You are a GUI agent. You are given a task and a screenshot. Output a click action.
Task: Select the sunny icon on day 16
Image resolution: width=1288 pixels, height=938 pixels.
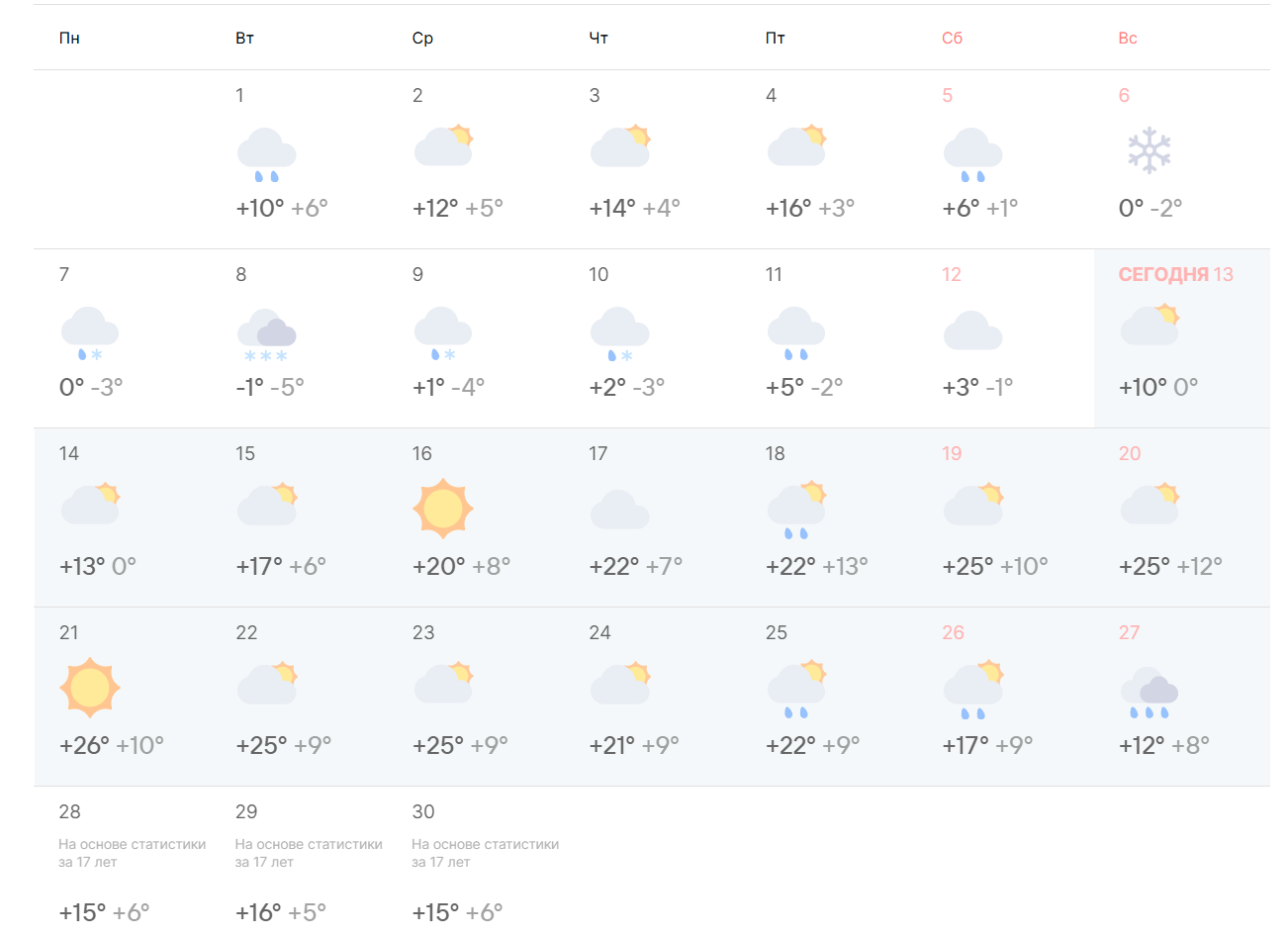(442, 509)
